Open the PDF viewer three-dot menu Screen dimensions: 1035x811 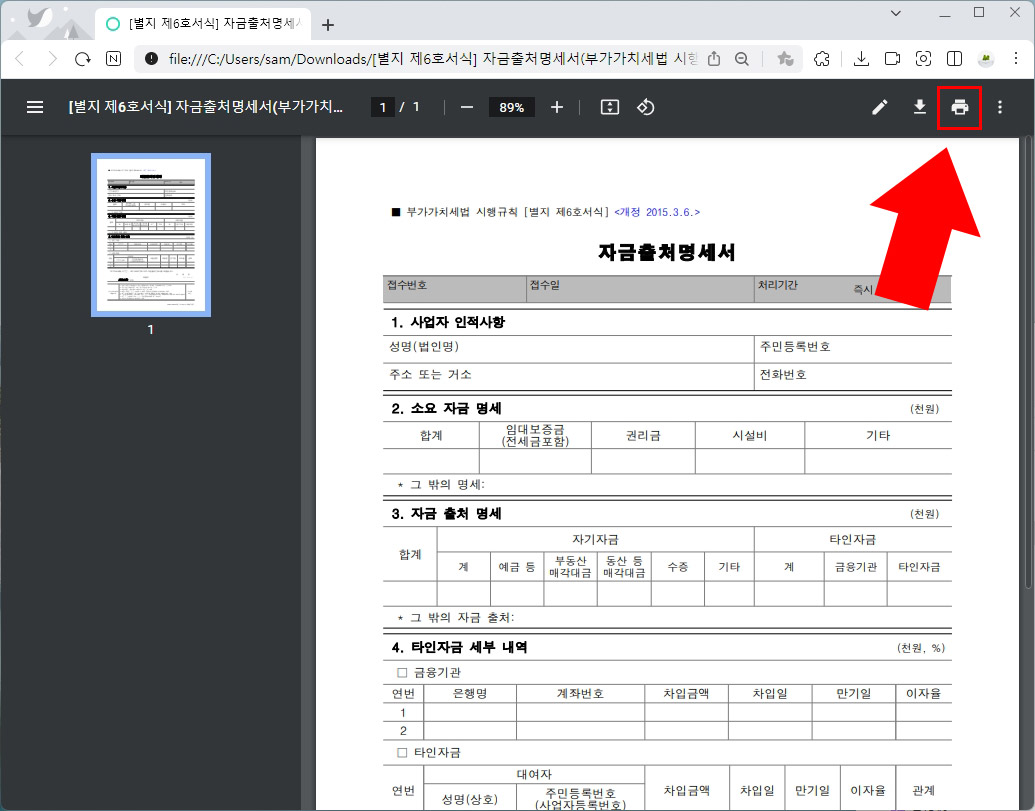tap(999, 107)
